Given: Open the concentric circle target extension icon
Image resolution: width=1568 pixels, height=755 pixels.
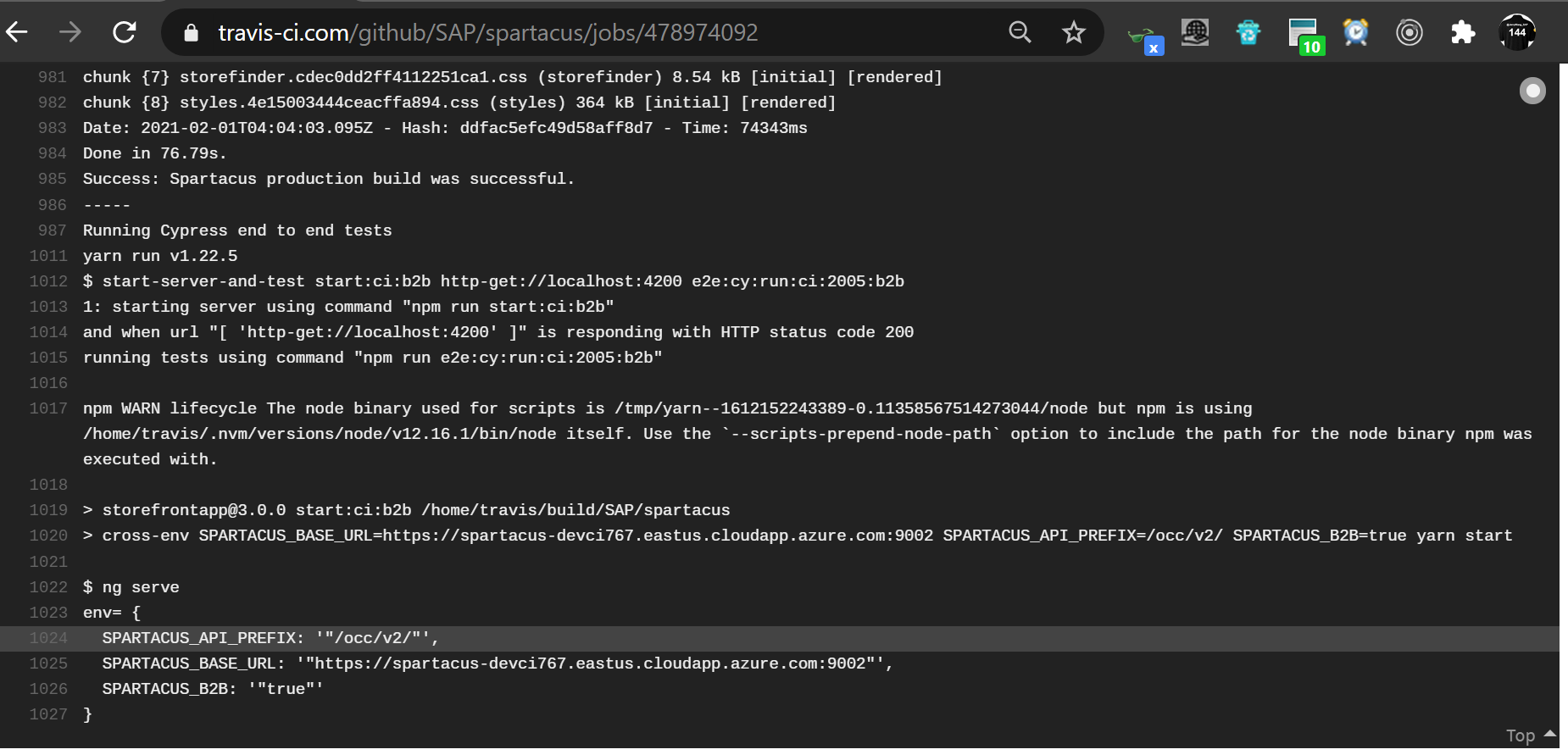Looking at the screenshot, I should [x=1410, y=33].
